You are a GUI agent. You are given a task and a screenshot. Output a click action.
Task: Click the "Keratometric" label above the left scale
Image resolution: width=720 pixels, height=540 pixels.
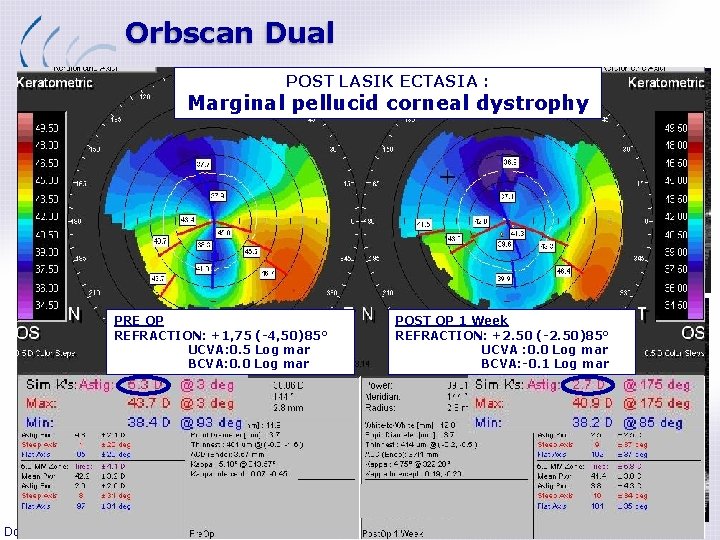tap(55, 83)
